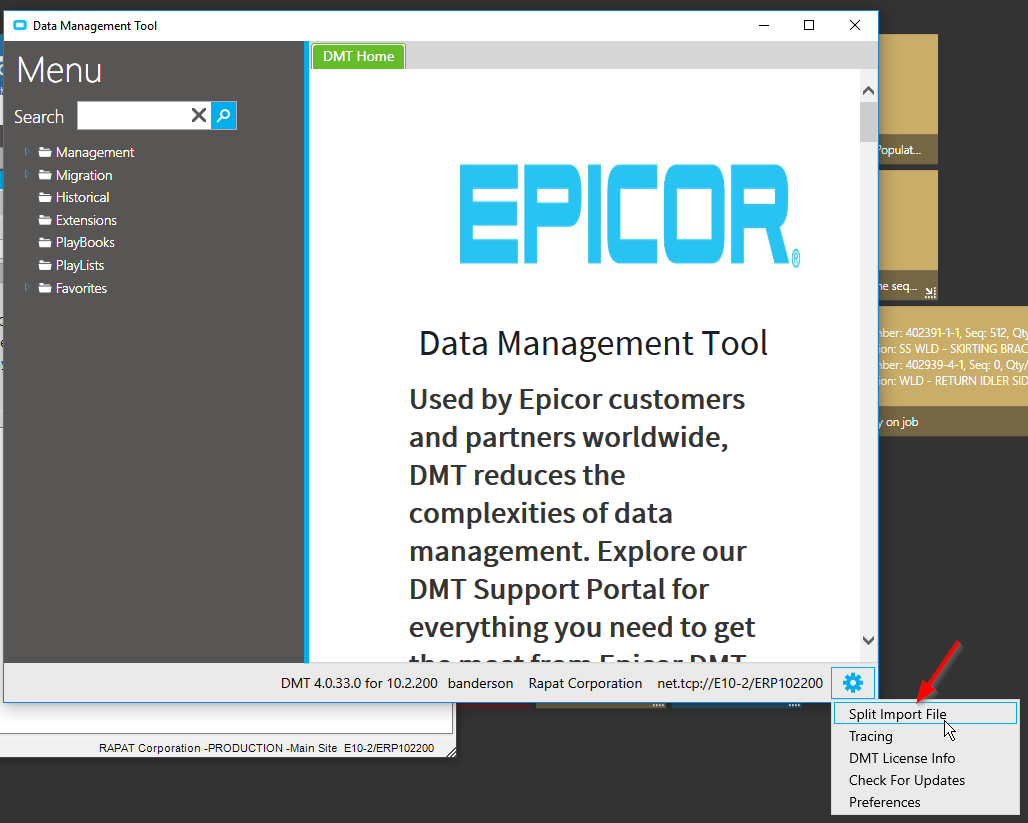Click the blue search magnifier button
1028x823 pixels.
pos(224,116)
